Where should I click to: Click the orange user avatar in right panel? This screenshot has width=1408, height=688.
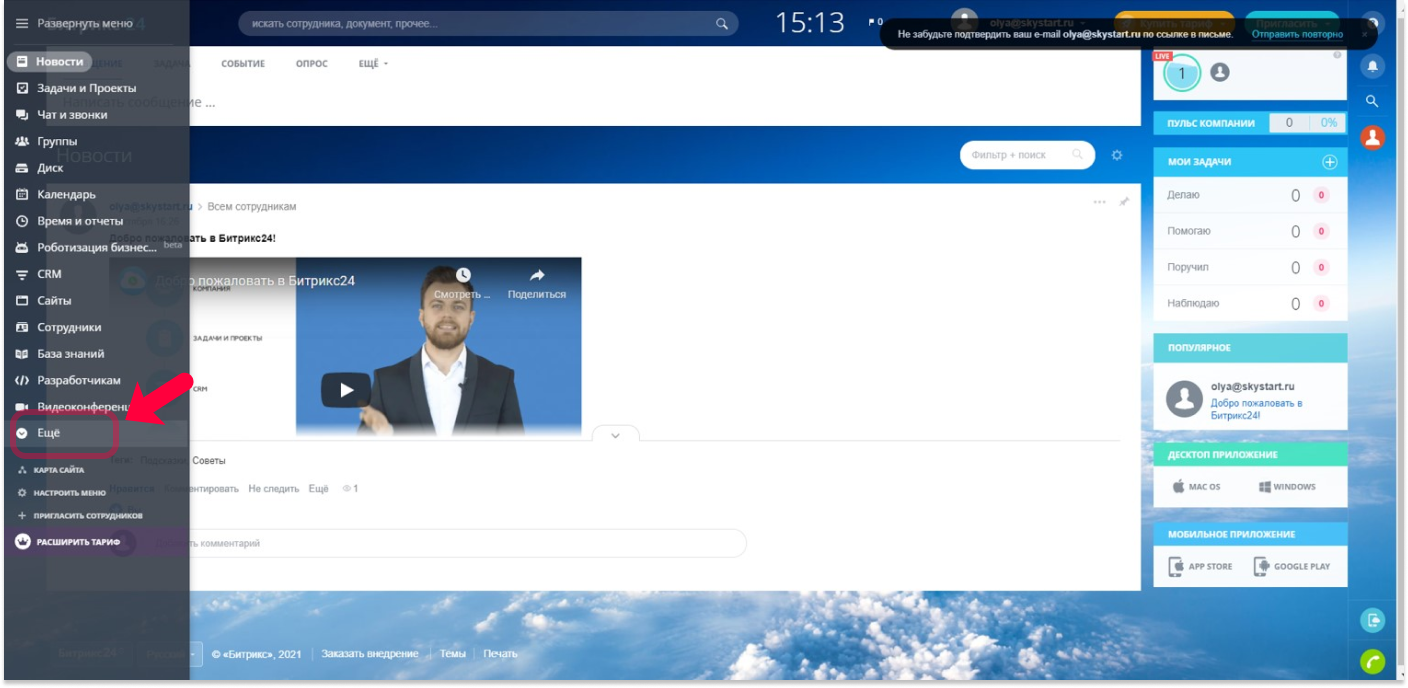[x=1372, y=137]
